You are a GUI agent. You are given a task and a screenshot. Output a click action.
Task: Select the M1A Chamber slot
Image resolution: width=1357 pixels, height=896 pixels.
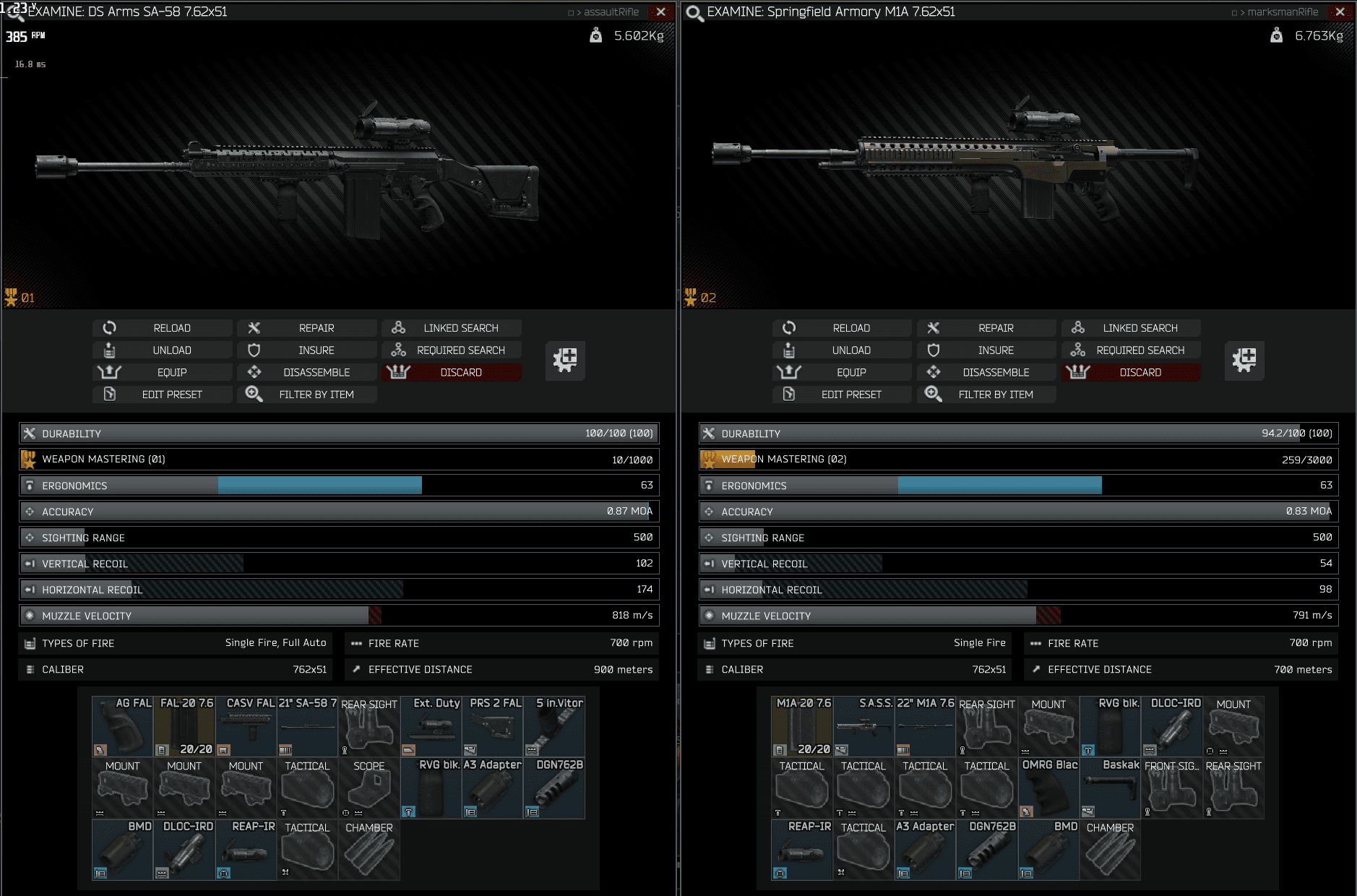click(1110, 850)
